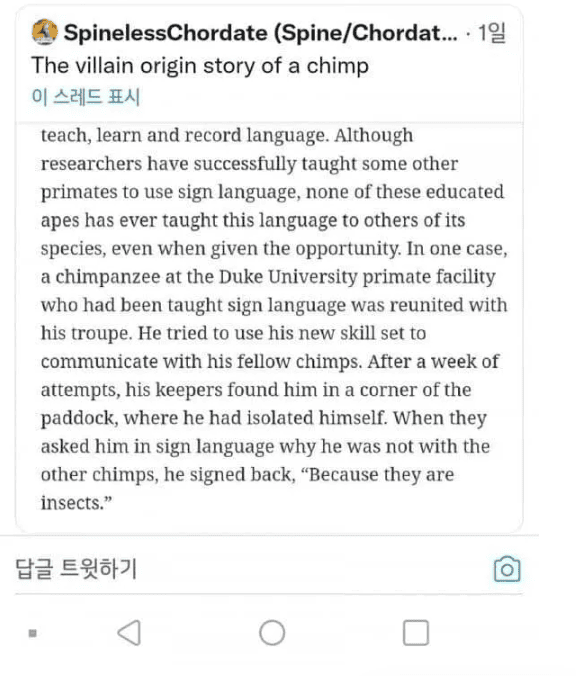
Task: Tap the Android back triangle button
Action: coord(129,632)
